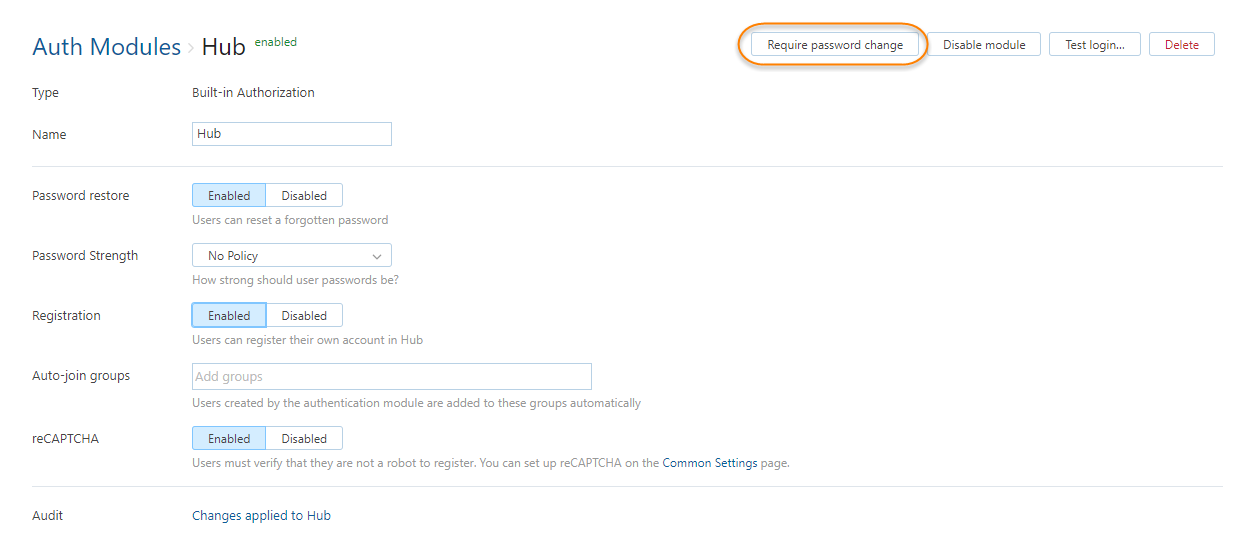The height and width of the screenshot is (541, 1255).
Task: Click the Hub page title
Action: pyautogui.click(x=224, y=47)
